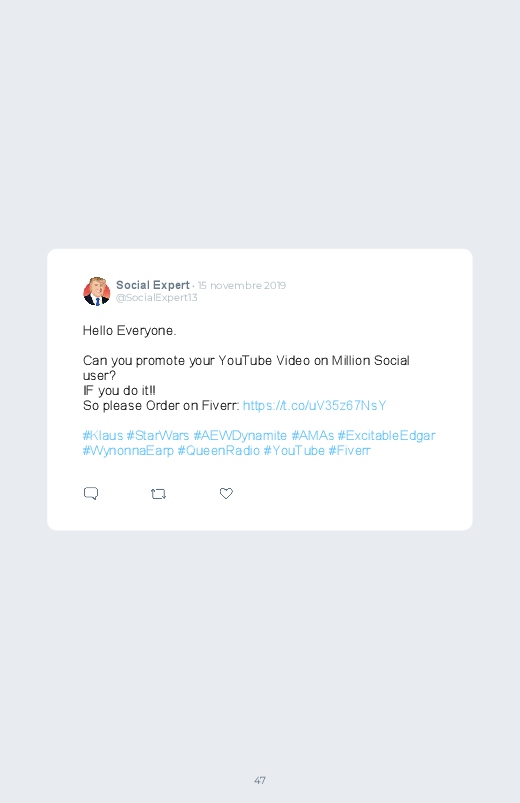
Task: Click the retweet arrows icon
Action: click(158, 494)
